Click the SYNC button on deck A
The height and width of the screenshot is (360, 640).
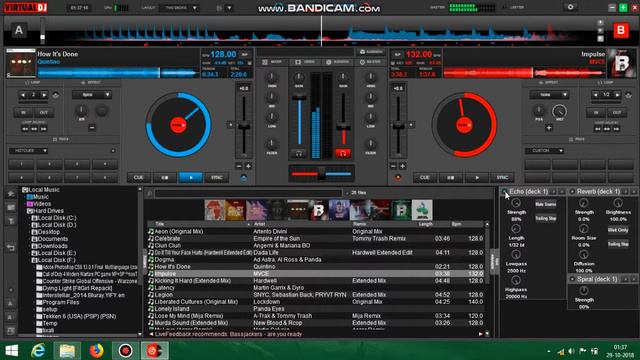[217, 178]
